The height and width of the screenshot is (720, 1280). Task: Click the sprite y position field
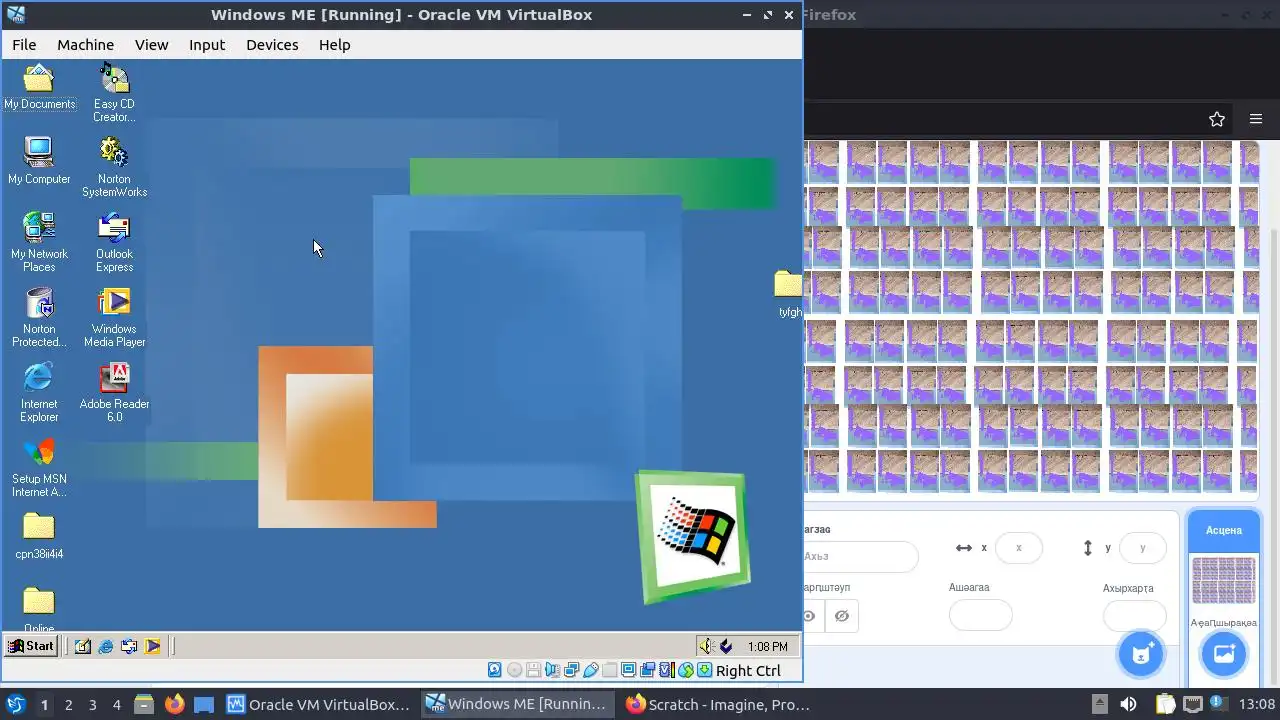tap(1142, 548)
